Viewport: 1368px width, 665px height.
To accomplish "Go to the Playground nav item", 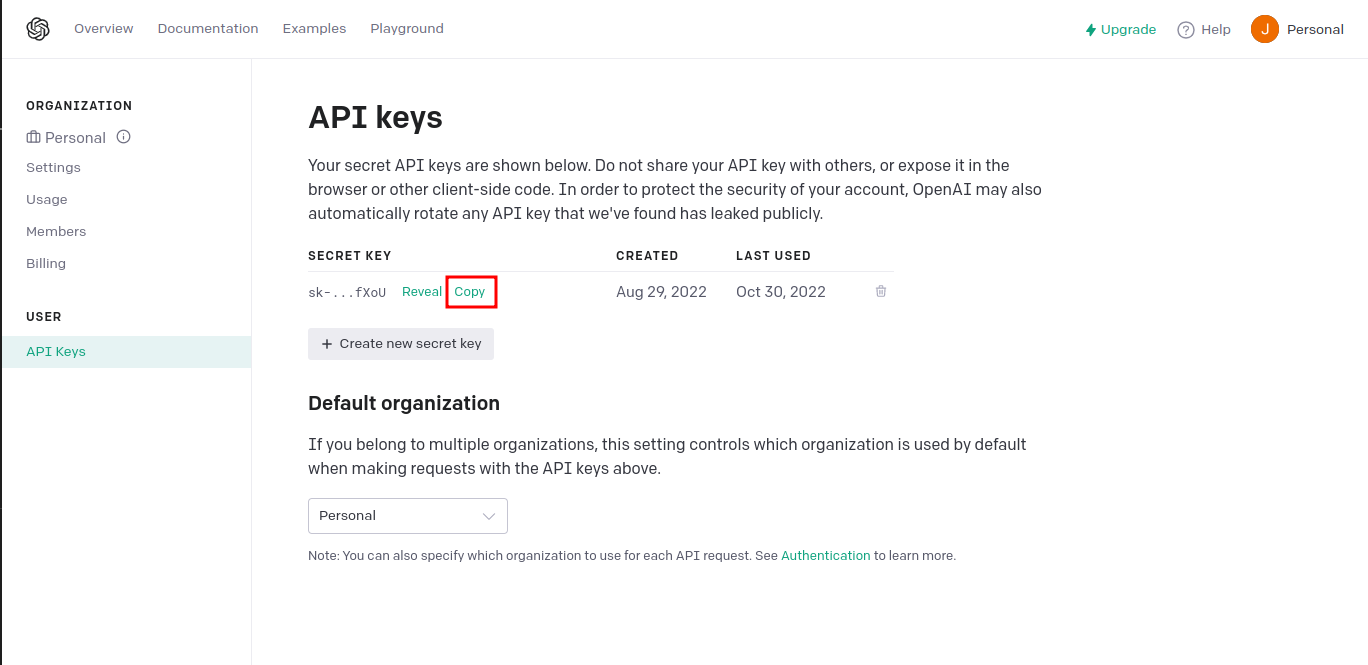I will click(x=407, y=29).
